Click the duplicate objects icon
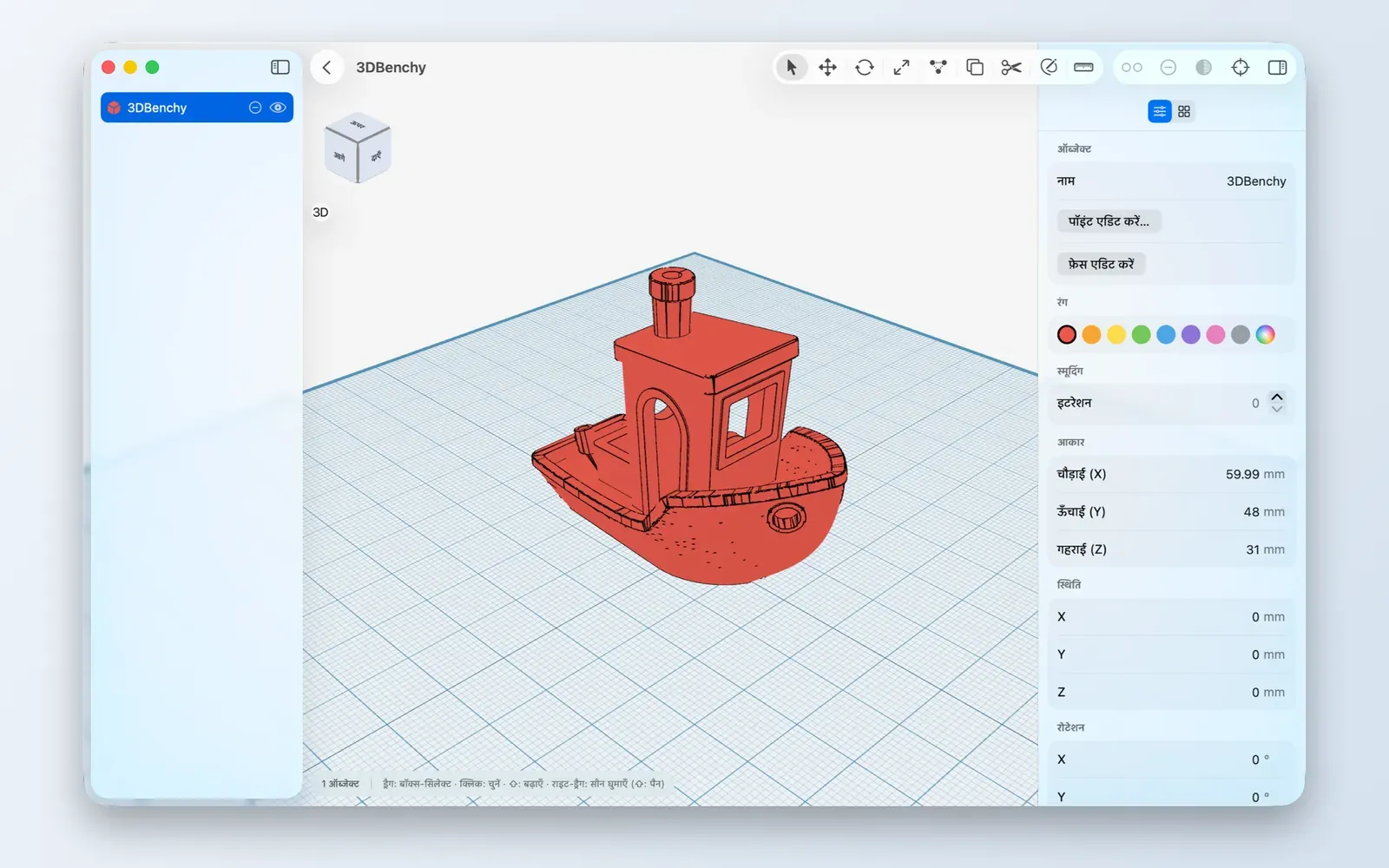This screenshot has width=1389, height=868. click(x=975, y=67)
